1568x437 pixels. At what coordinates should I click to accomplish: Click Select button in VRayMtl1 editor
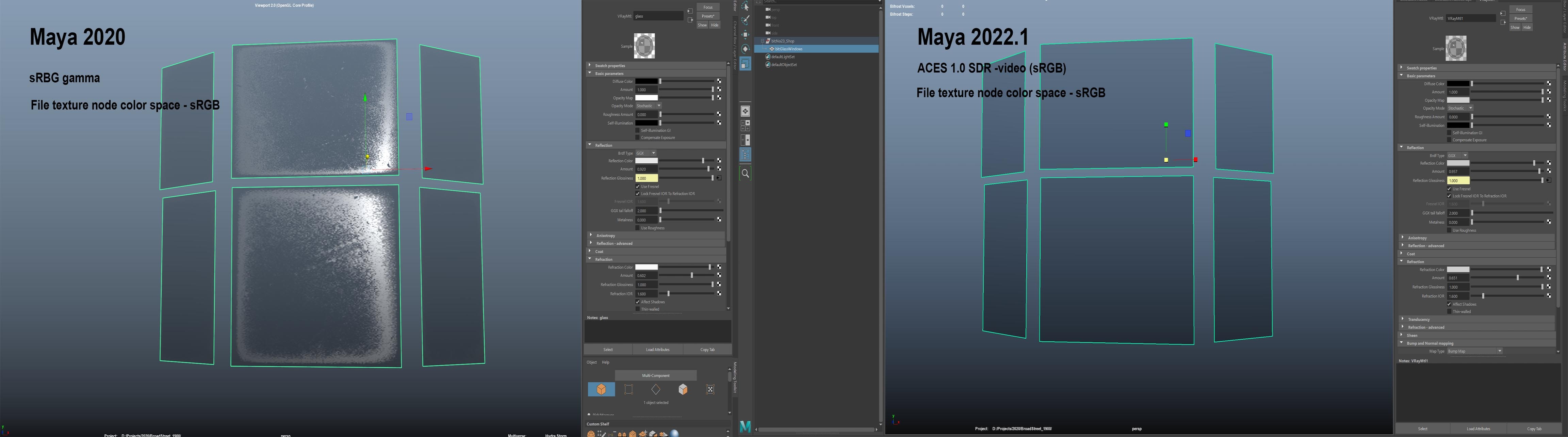pos(1422,428)
